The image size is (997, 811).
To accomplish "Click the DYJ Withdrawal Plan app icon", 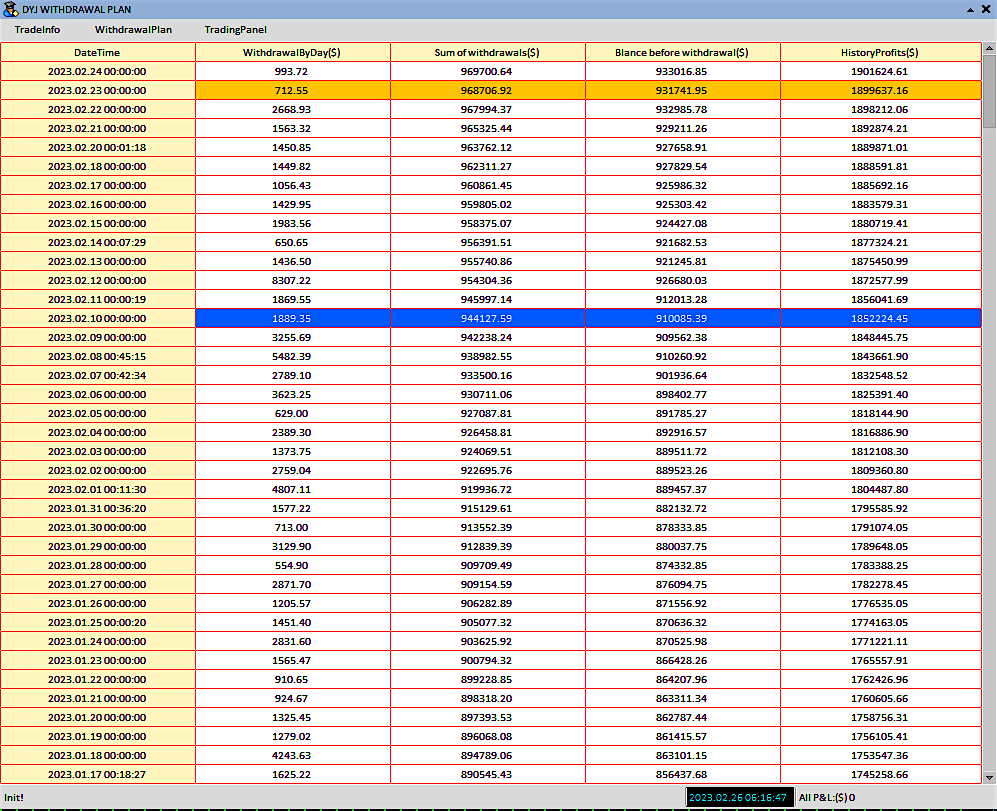I will point(10,9).
